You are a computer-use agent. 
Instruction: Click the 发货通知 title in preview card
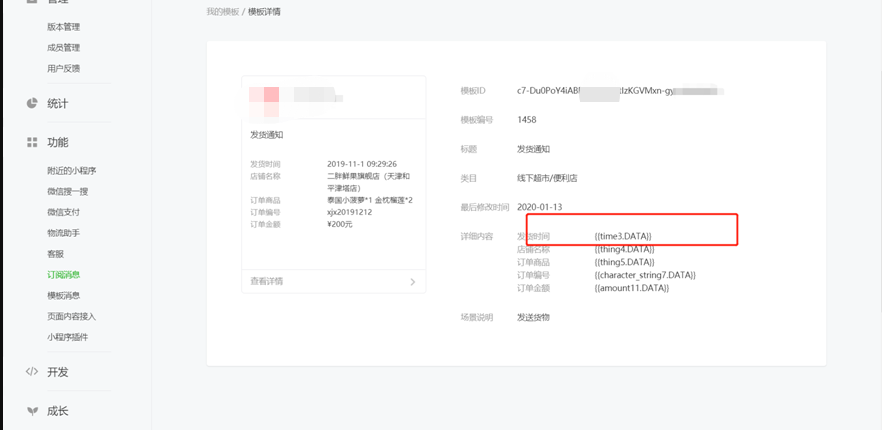click(267, 135)
